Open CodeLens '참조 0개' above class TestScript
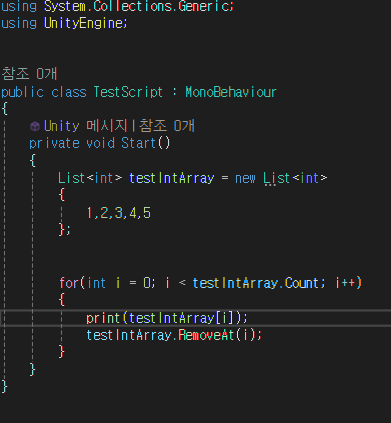Screen dimensions: 391x423 pyautogui.click(x=29, y=74)
